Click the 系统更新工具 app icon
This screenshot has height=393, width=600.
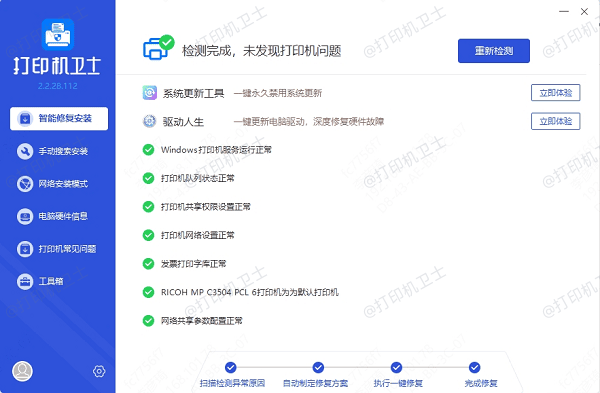(150, 93)
